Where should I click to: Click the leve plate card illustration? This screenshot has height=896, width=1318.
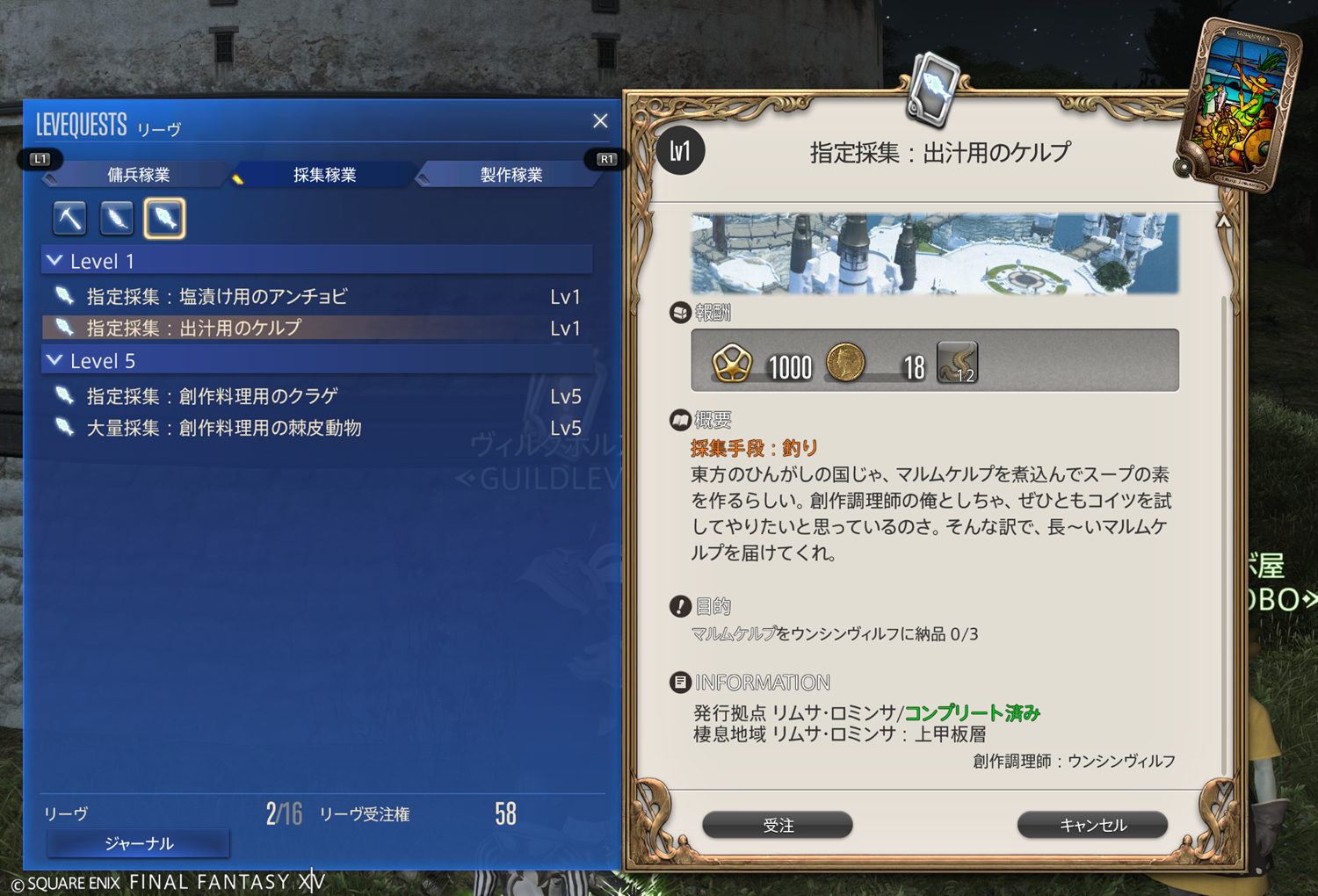pos(1239,105)
